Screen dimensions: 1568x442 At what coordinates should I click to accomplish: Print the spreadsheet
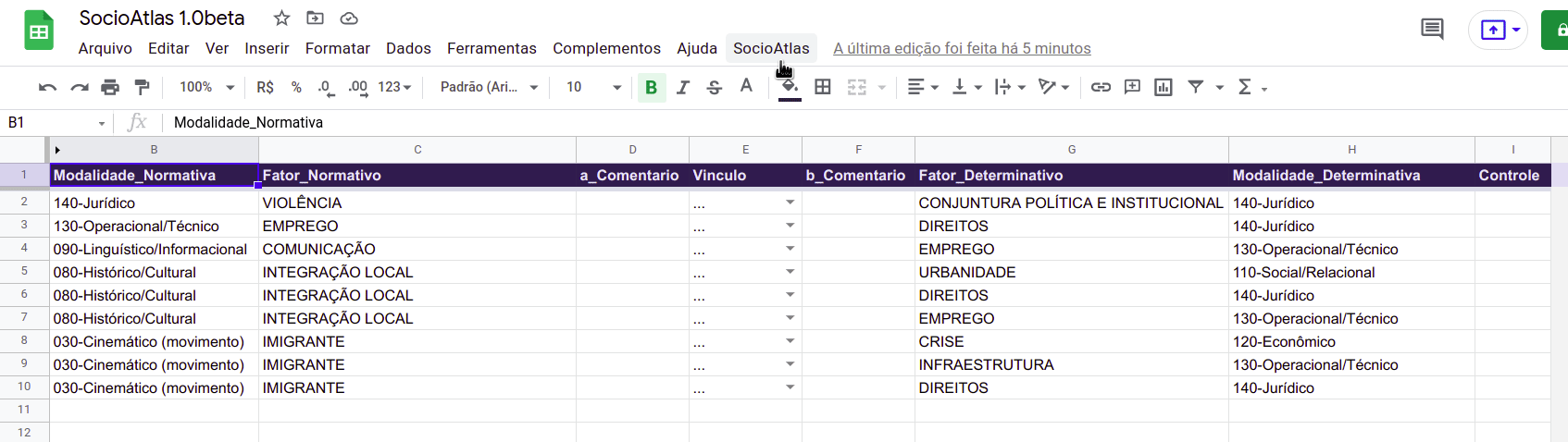click(x=110, y=87)
